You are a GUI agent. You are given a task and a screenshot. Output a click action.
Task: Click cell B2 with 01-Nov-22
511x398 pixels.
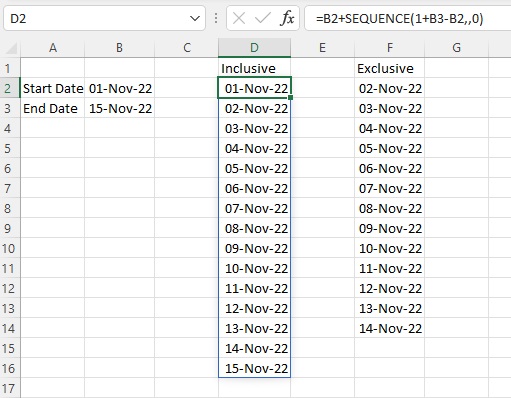pos(120,88)
